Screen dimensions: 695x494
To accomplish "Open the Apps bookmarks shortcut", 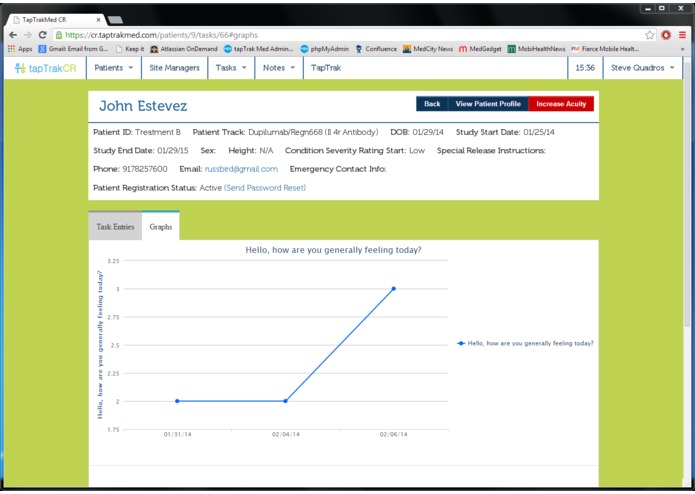I will pyautogui.click(x=20, y=49).
